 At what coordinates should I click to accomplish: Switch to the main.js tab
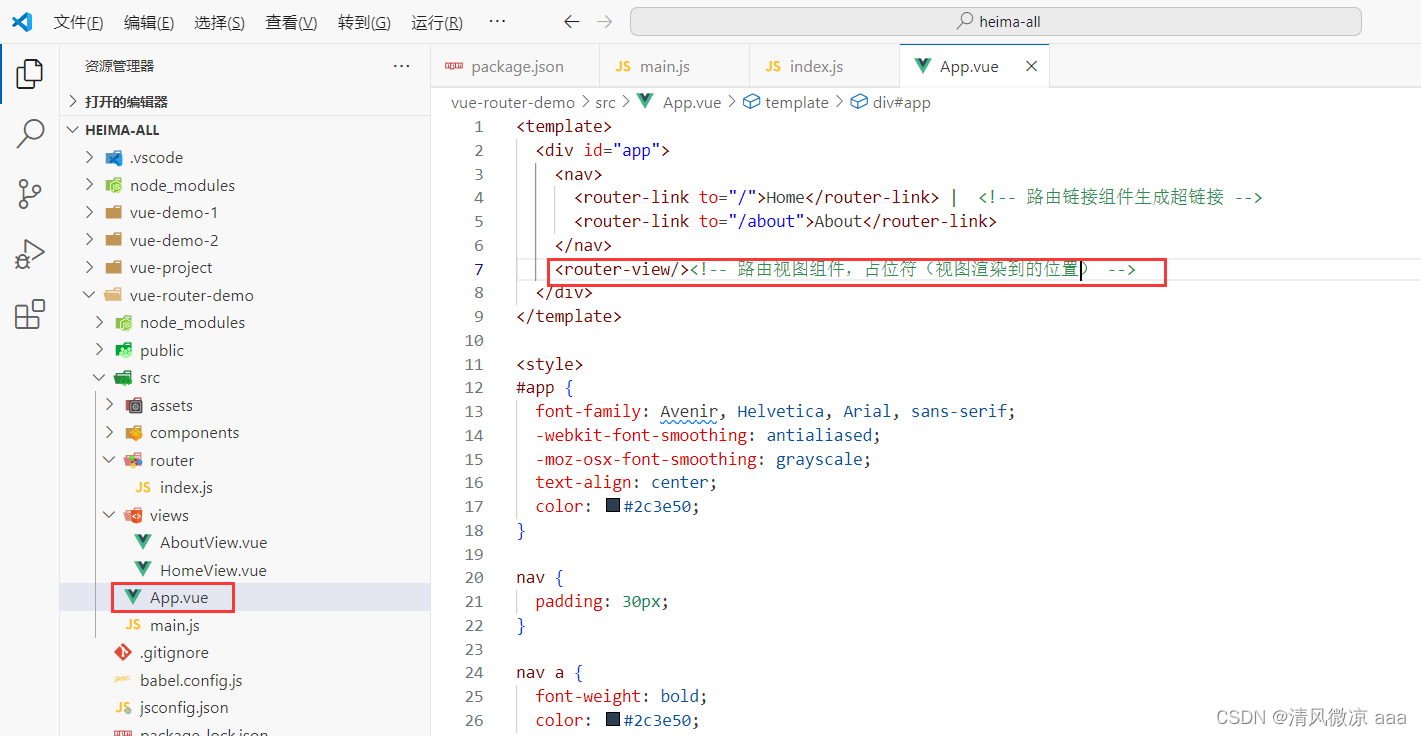click(x=674, y=66)
